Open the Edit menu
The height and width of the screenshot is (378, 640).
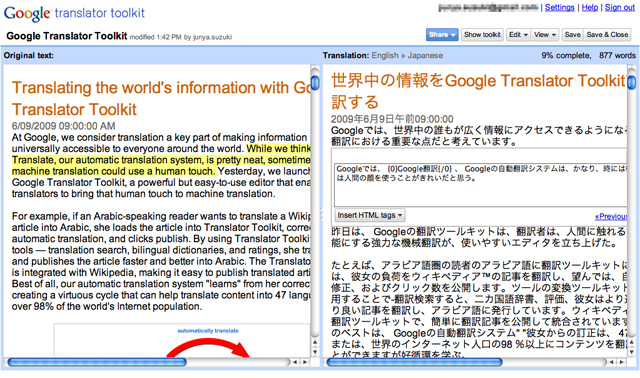[518, 35]
